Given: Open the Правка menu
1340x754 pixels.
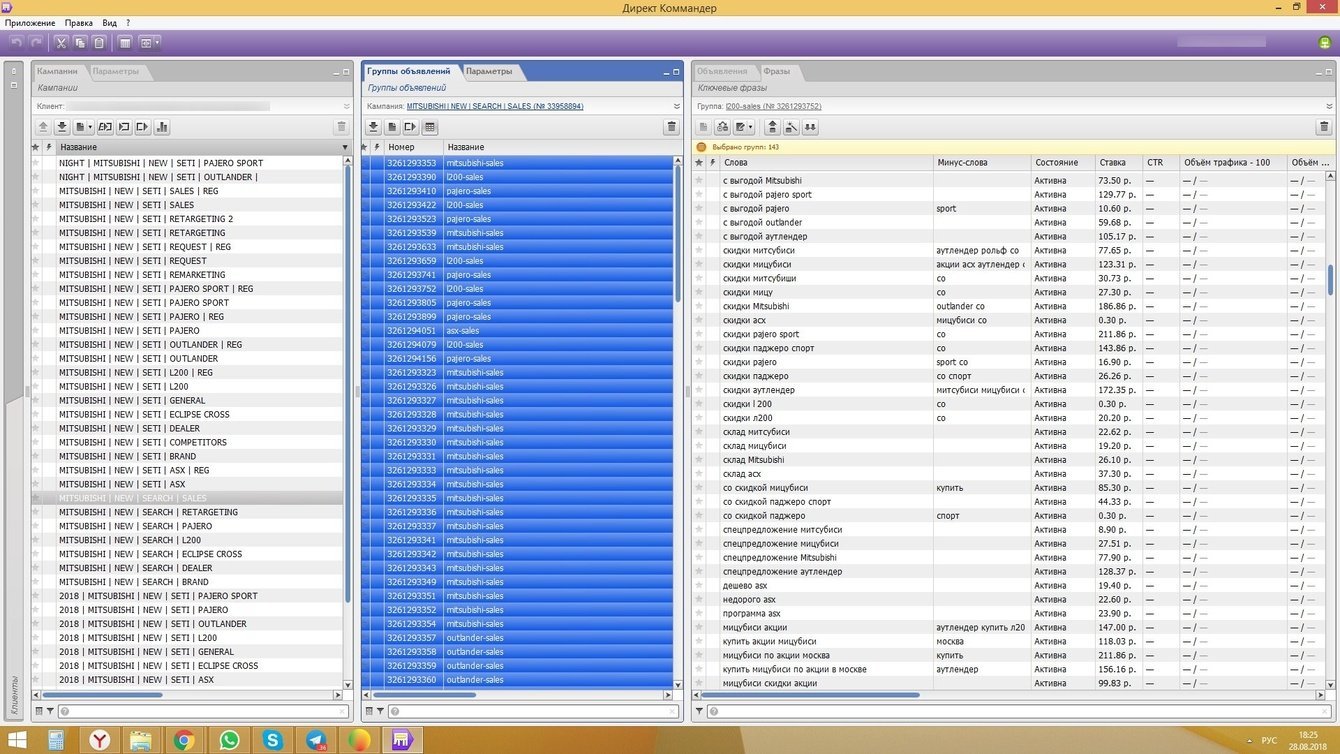Looking at the screenshot, I should click(78, 22).
